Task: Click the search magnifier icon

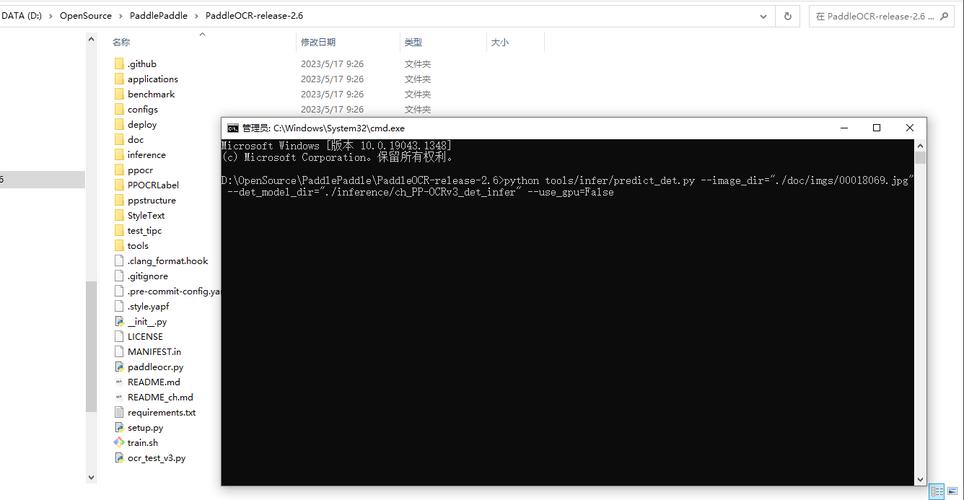Action: pyautogui.click(x=945, y=16)
